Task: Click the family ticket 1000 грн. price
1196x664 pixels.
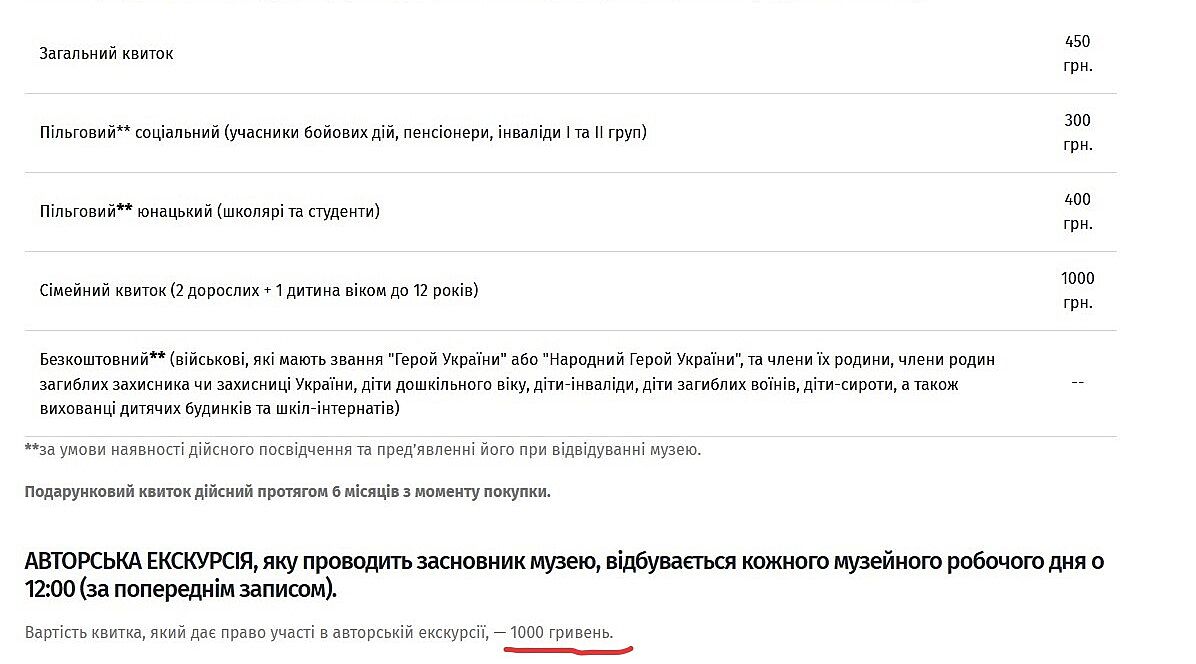Action: click(1077, 290)
